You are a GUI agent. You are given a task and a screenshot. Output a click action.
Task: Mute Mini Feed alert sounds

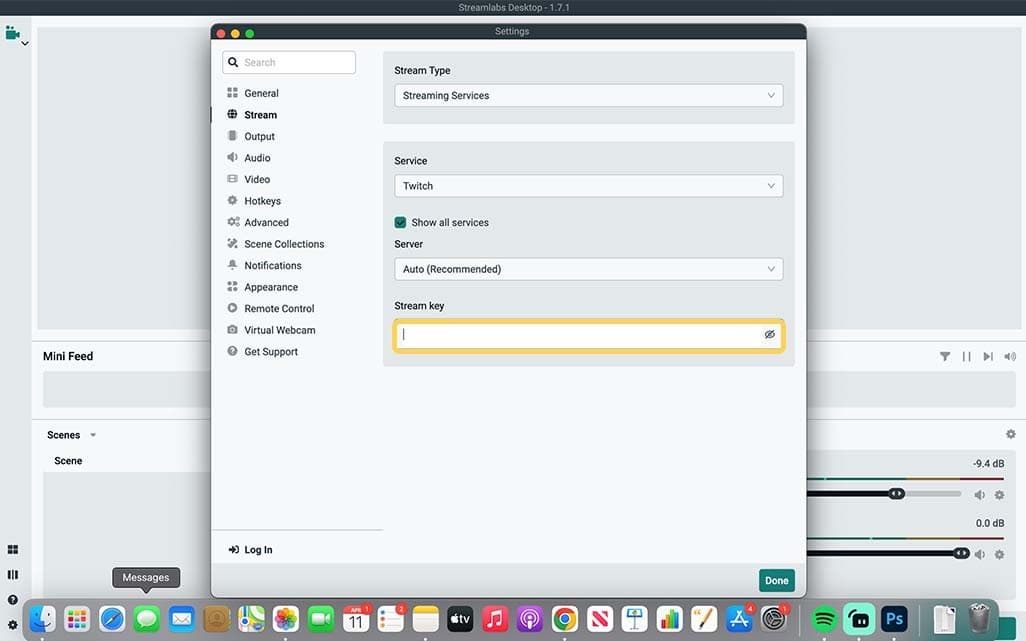[1010, 356]
